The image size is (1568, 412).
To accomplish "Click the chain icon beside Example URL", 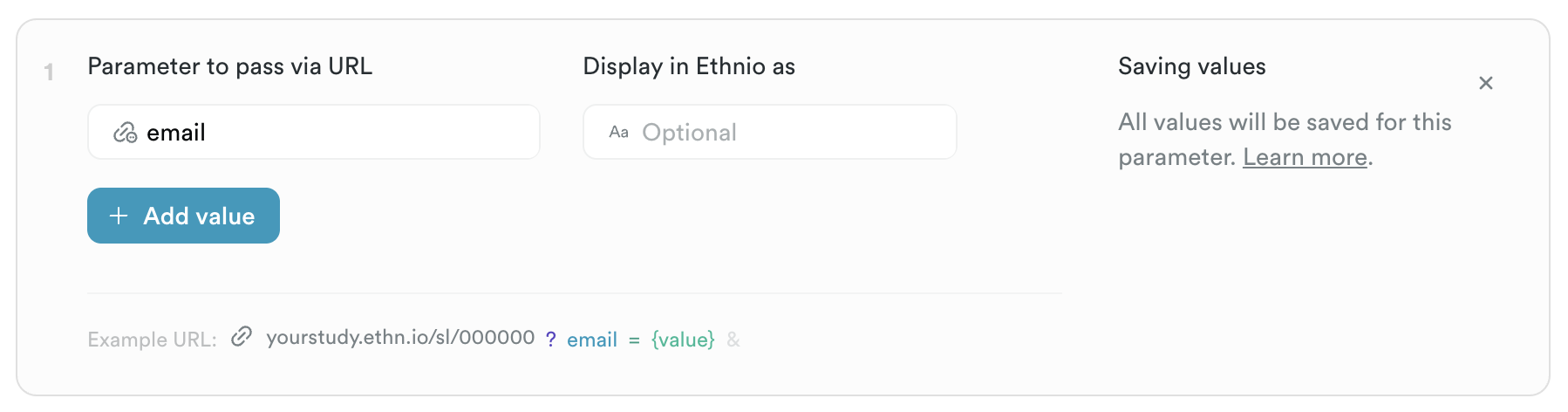I will coord(242,337).
